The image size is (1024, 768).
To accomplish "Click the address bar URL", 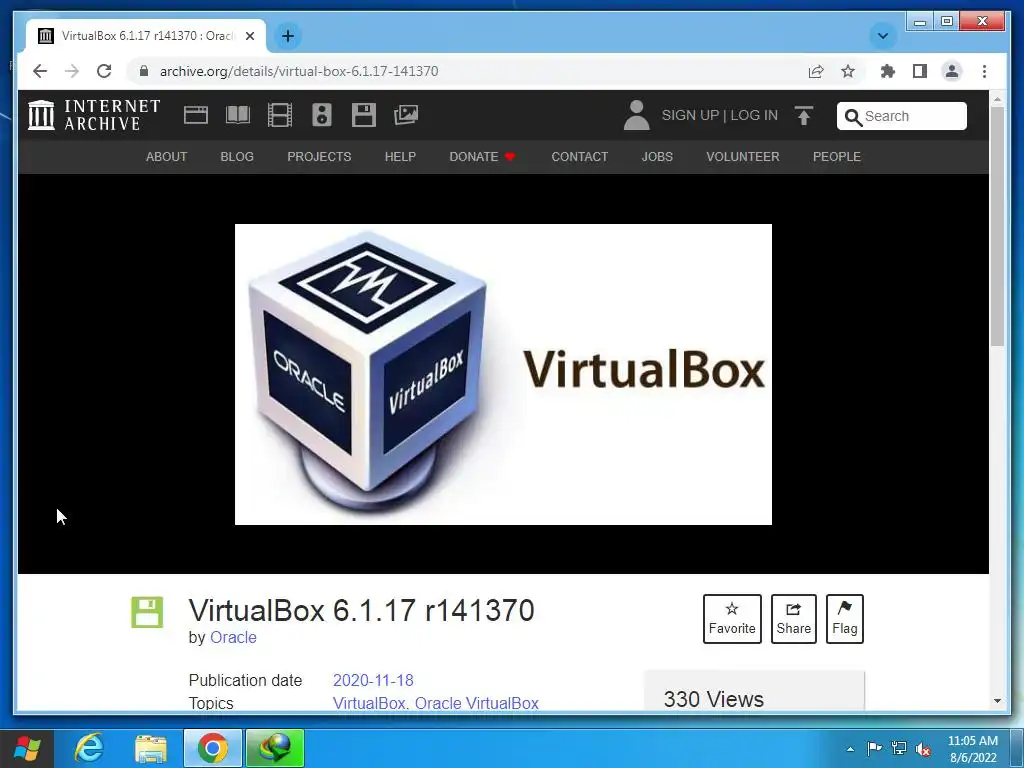I will pos(299,71).
